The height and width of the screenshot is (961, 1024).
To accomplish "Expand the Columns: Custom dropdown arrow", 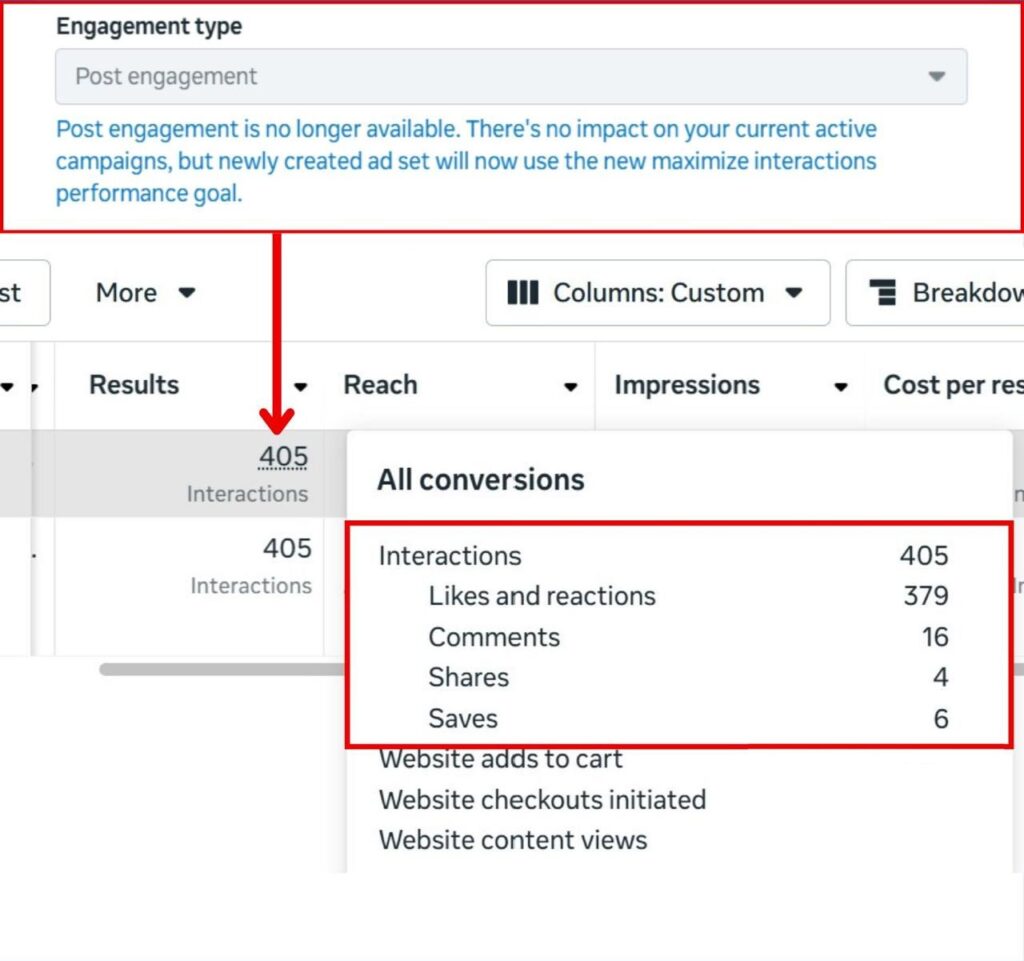I will click(x=794, y=293).
